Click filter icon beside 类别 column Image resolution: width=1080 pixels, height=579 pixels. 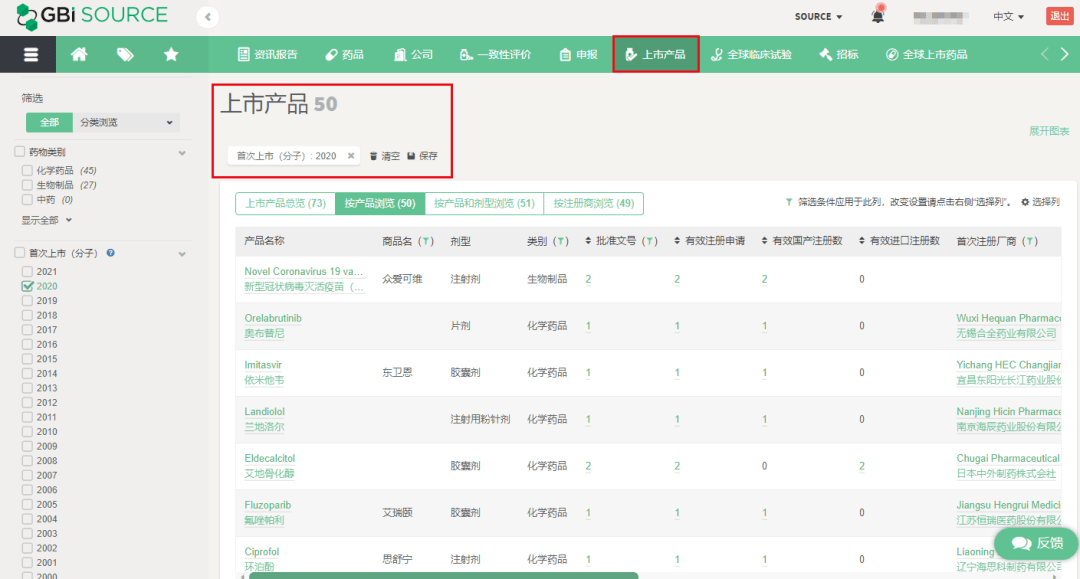coord(561,241)
